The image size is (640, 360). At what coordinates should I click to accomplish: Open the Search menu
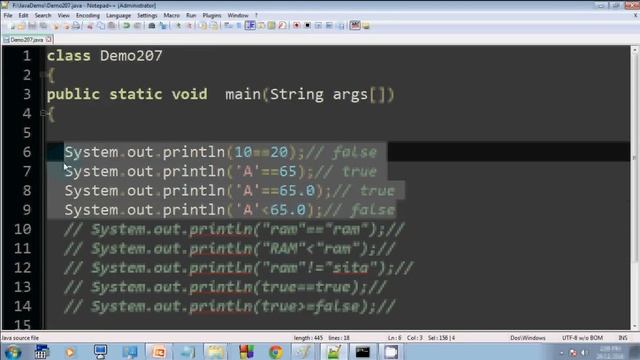[x=43, y=16]
